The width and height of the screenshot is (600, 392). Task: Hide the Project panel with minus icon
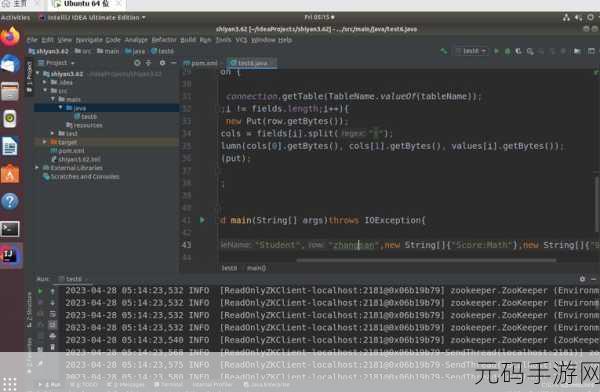point(173,63)
